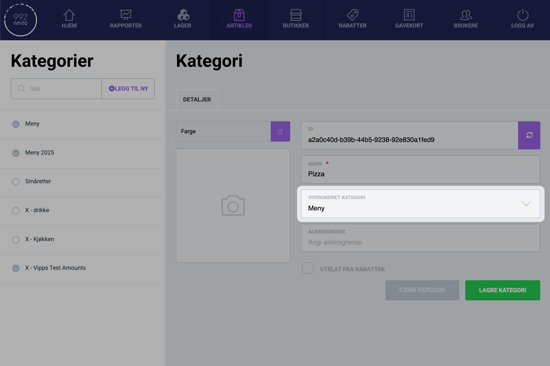The image size is (550, 366).
Task: Switch to the Detaljer tab
Action: pyautogui.click(x=197, y=100)
